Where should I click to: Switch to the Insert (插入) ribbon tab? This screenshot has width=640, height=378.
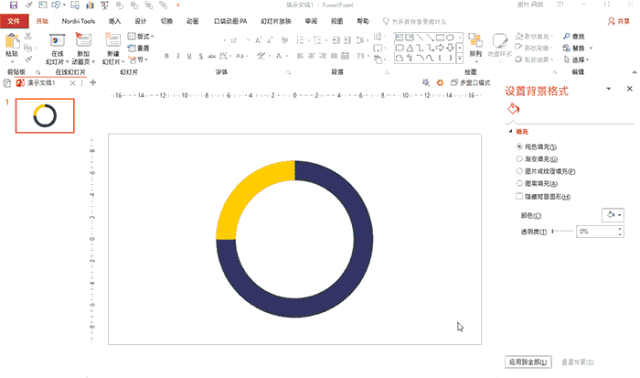[x=114, y=21]
